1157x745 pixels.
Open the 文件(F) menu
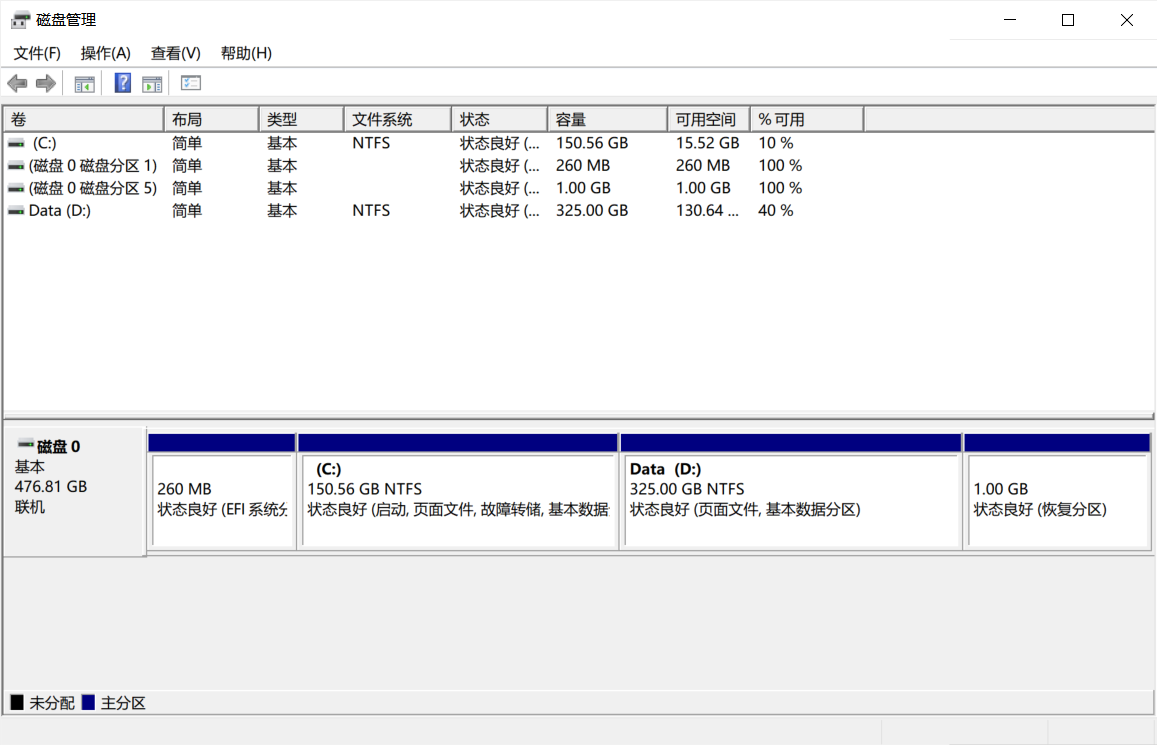pos(37,53)
